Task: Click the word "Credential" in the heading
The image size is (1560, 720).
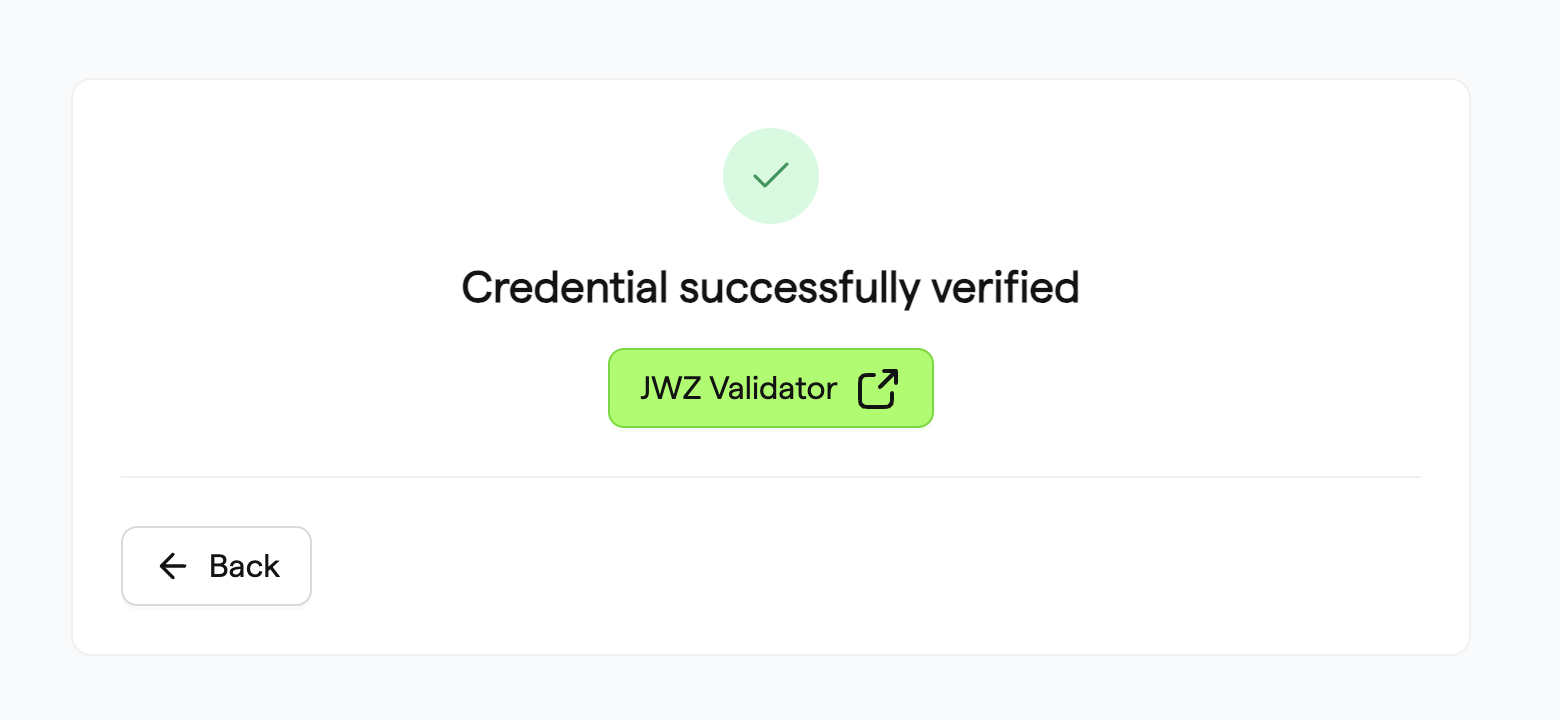Action: pos(564,288)
